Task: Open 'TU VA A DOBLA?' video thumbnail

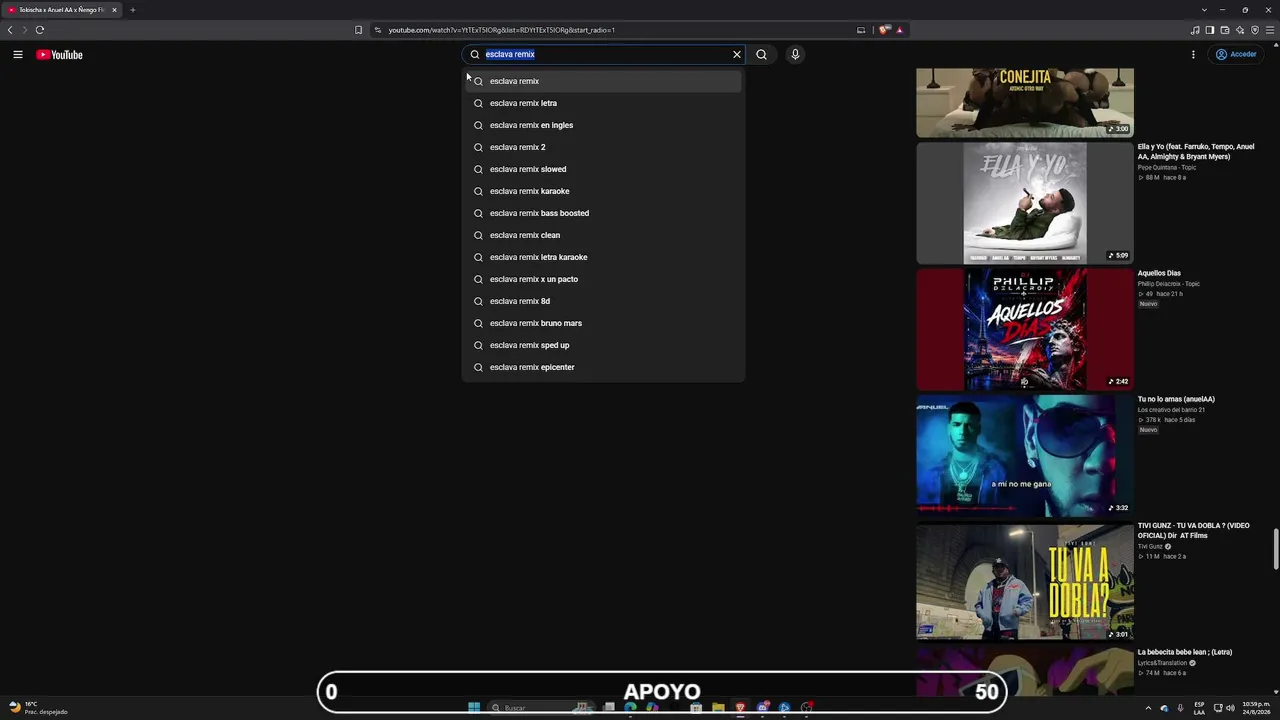Action: tap(1025, 582)
